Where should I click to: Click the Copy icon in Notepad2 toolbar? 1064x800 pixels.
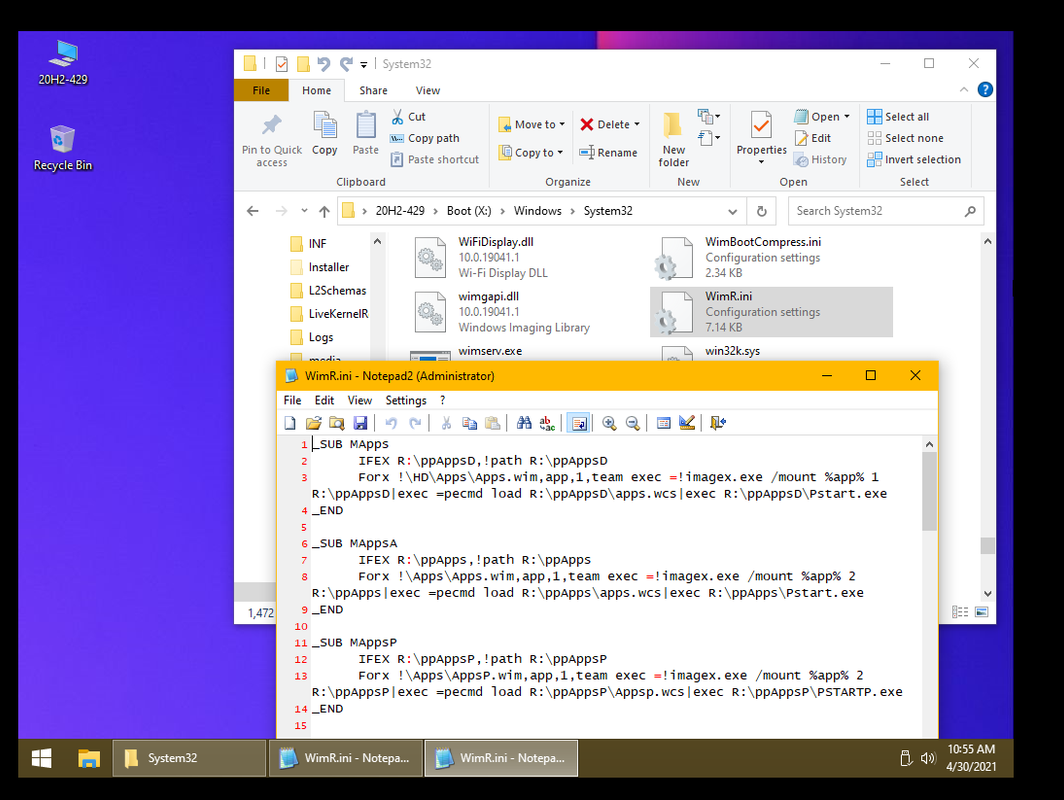[470, 423]
